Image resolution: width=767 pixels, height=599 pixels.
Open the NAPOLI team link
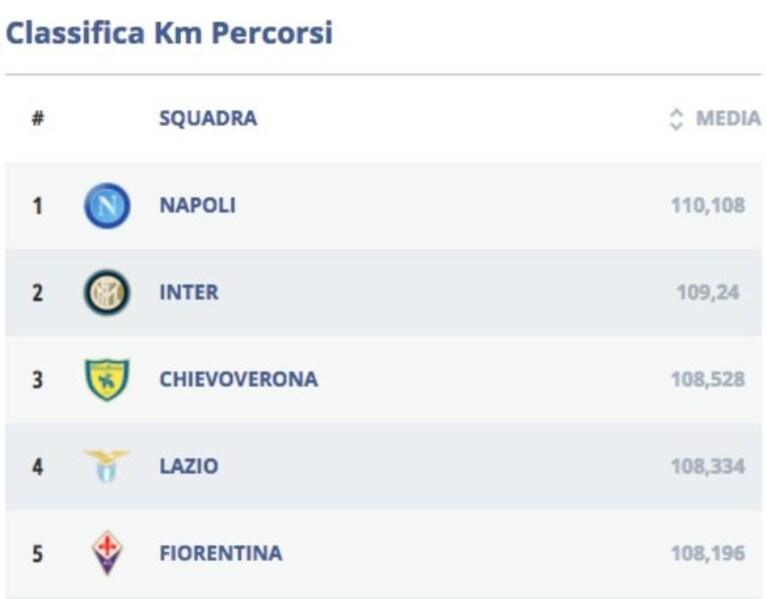(x=198, y=205)
